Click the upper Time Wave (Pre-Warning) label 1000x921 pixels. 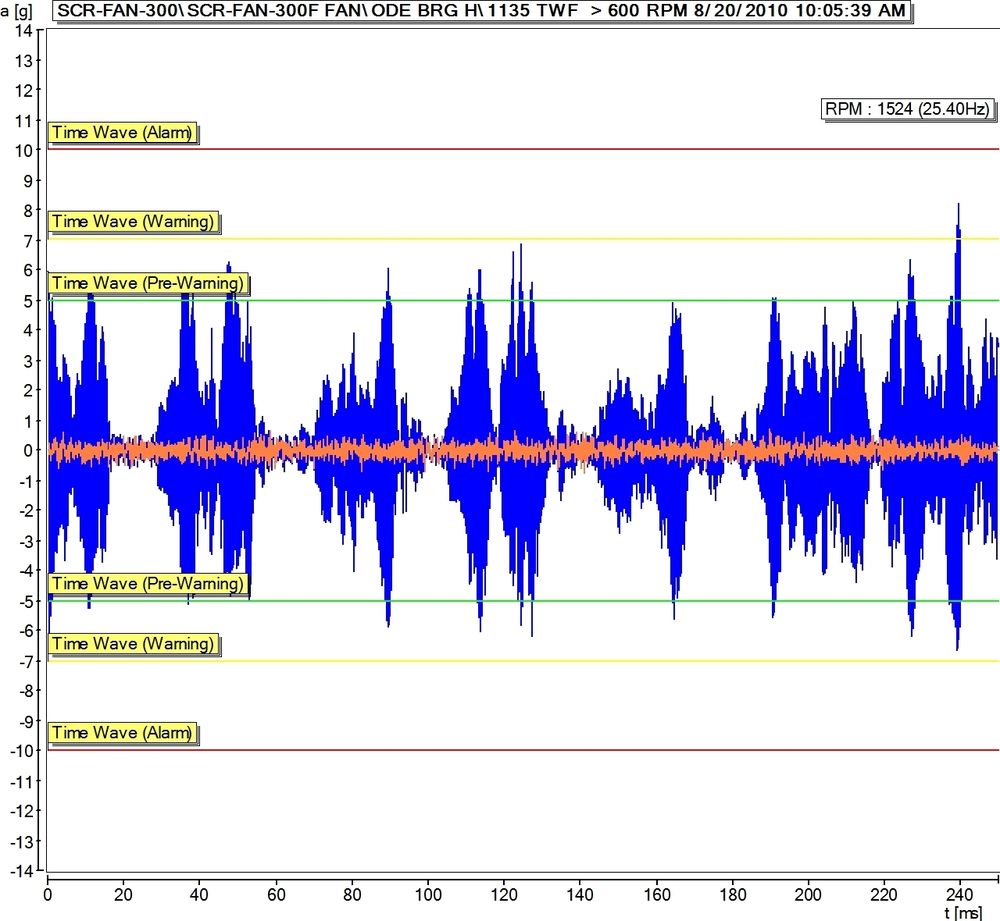(x=149, y=283)
